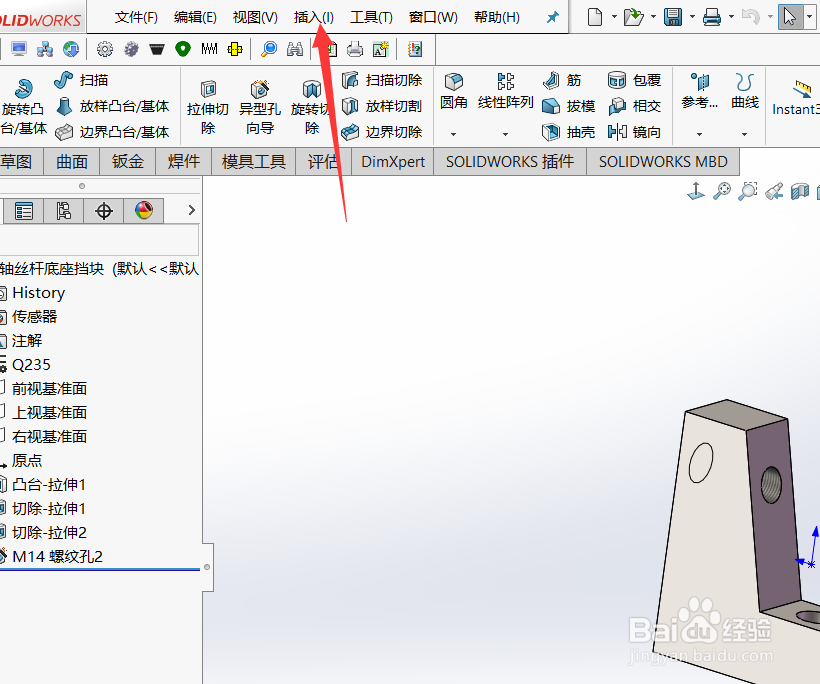Switch to the DimXpert tab
Image resolution: width=820 pixels, height=684 pixels.
[x=393, y=162]
